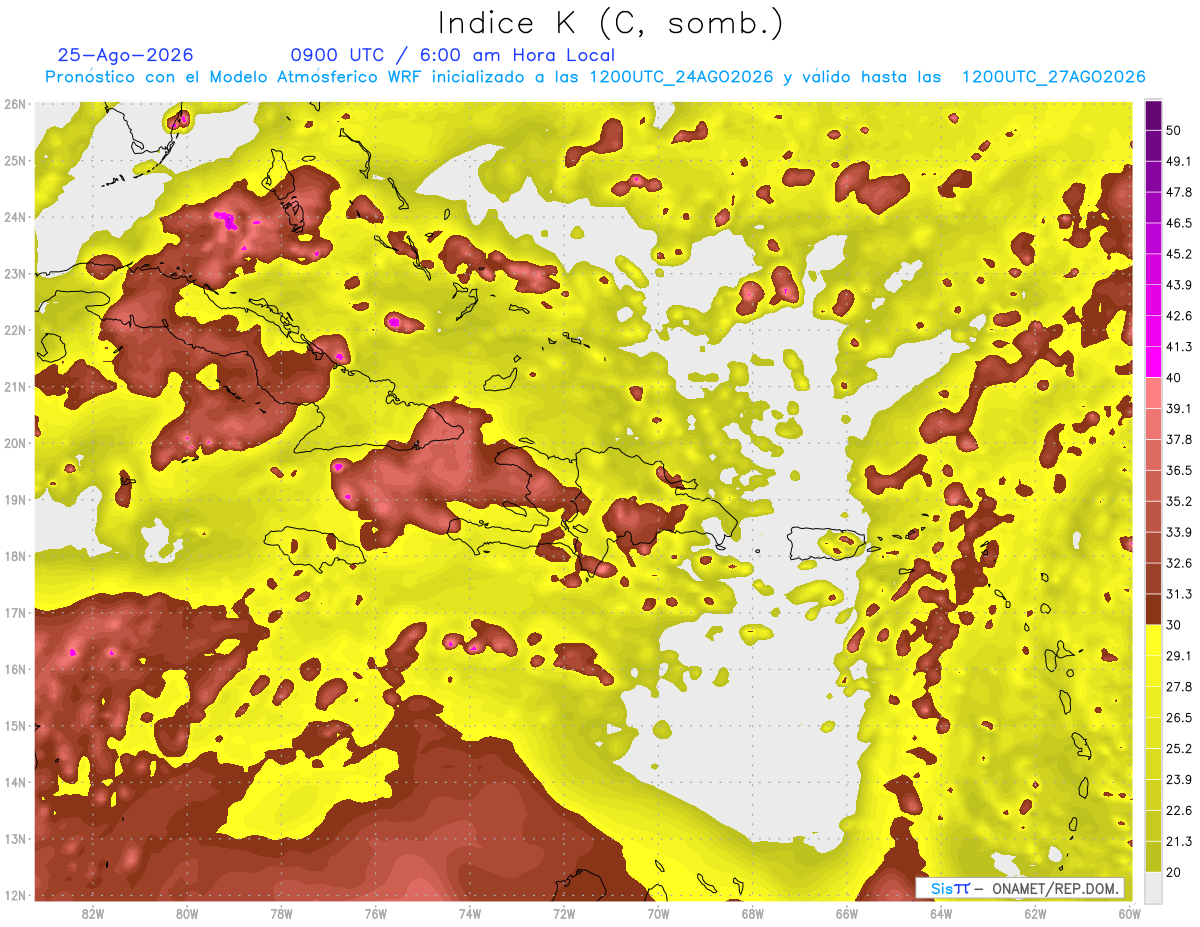Screen dimensions: 1200x927
Task: Click the "80W" longitude label
Action: click(x=186, y=913)
